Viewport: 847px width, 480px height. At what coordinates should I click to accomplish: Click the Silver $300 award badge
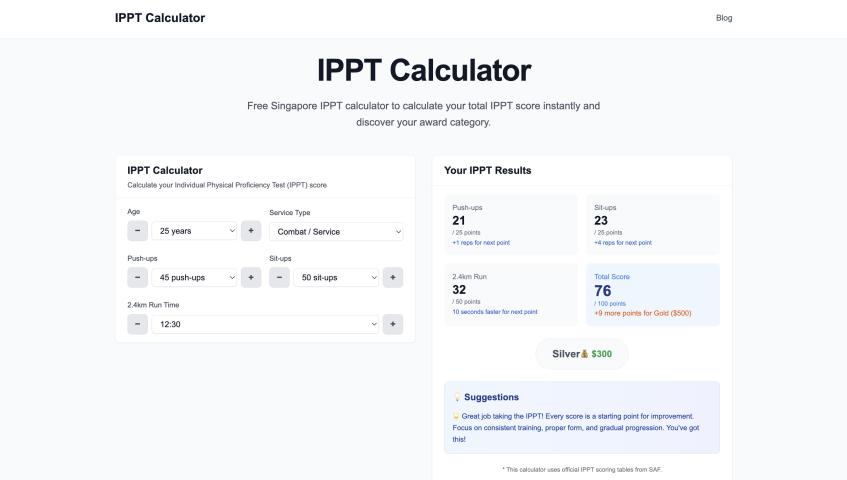582,353
